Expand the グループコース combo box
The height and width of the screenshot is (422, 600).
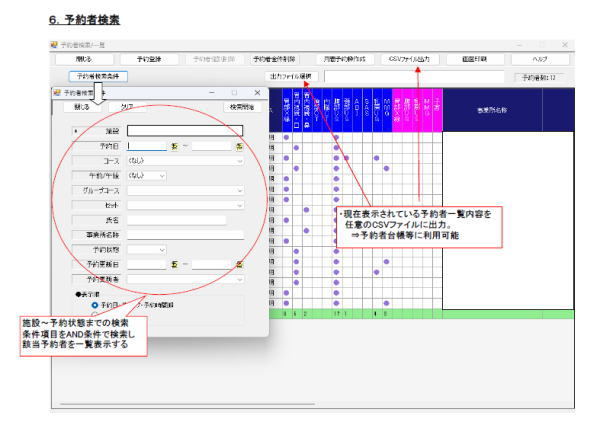[x=240, y=191]
